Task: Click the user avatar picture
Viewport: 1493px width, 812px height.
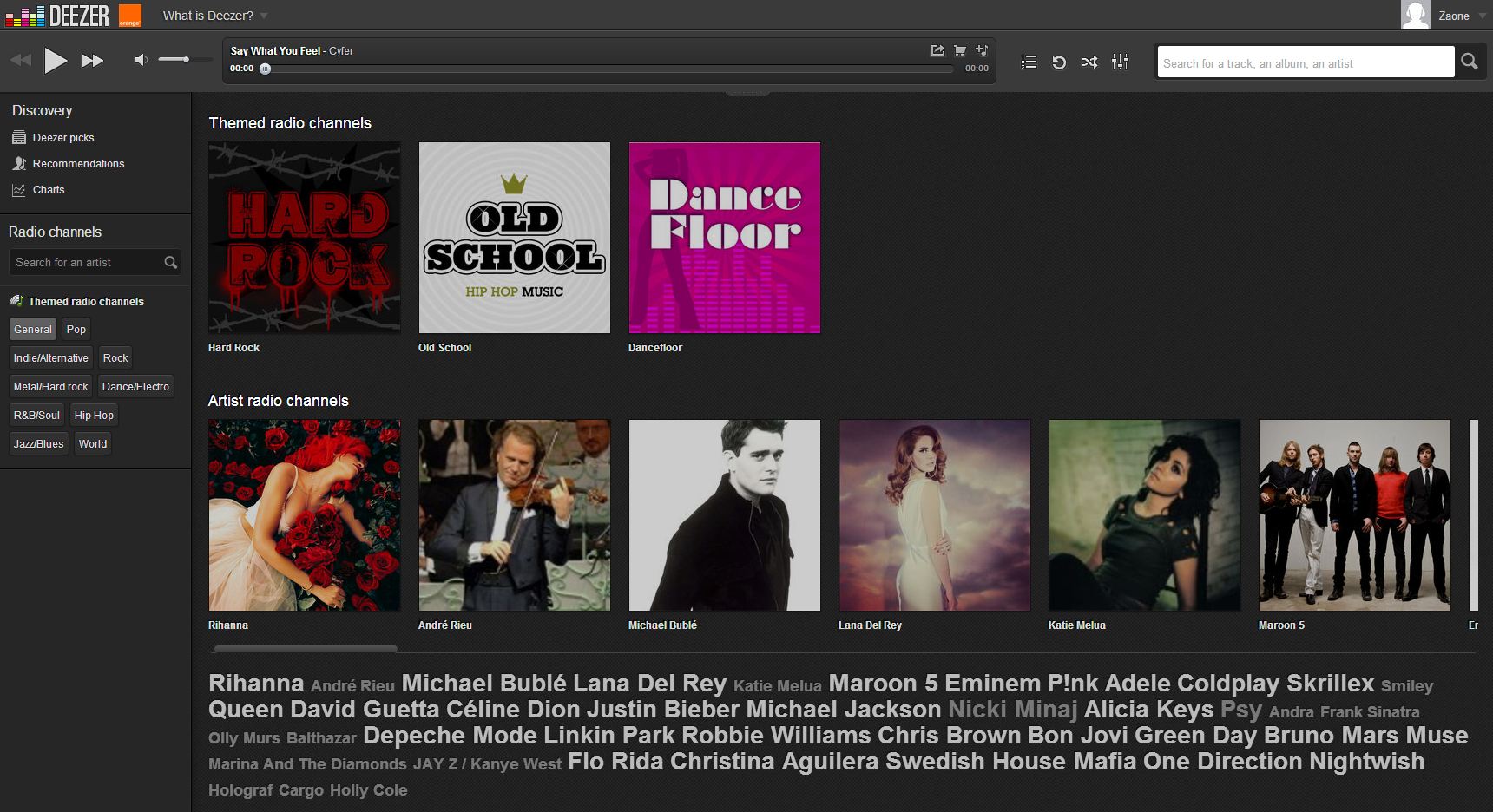Action: [1416, 15]
